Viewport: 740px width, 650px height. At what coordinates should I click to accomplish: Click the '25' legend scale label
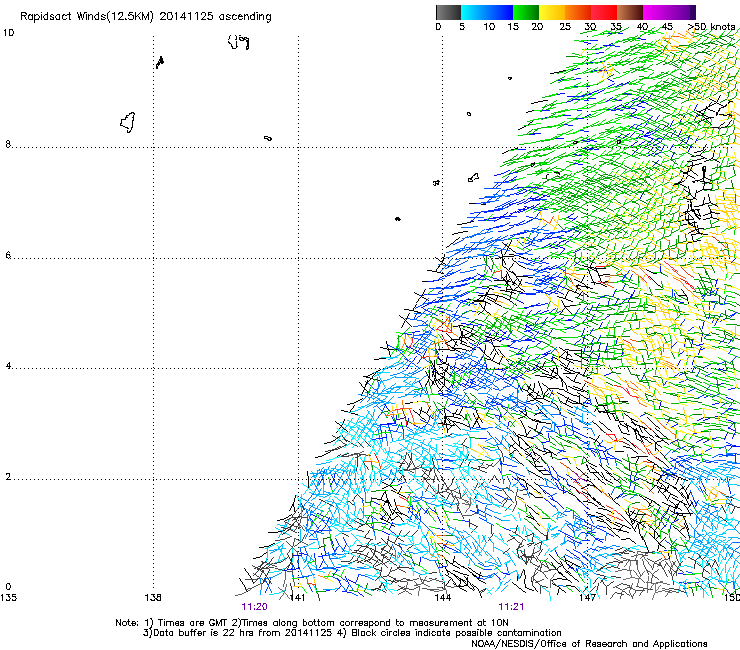565,27
